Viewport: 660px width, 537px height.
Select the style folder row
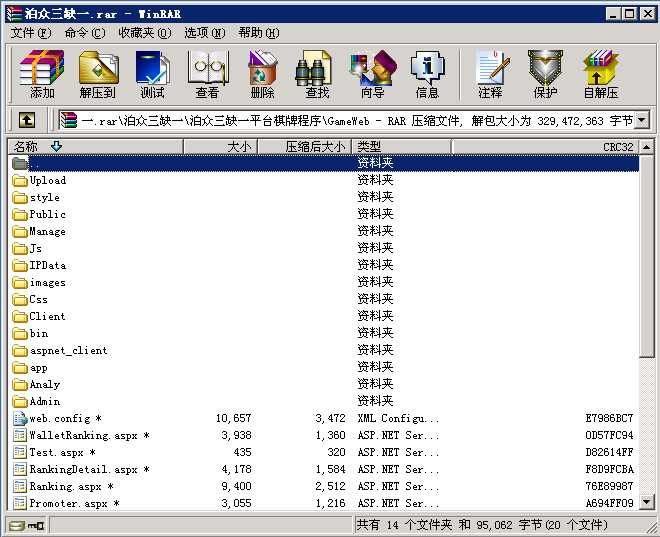323,197
